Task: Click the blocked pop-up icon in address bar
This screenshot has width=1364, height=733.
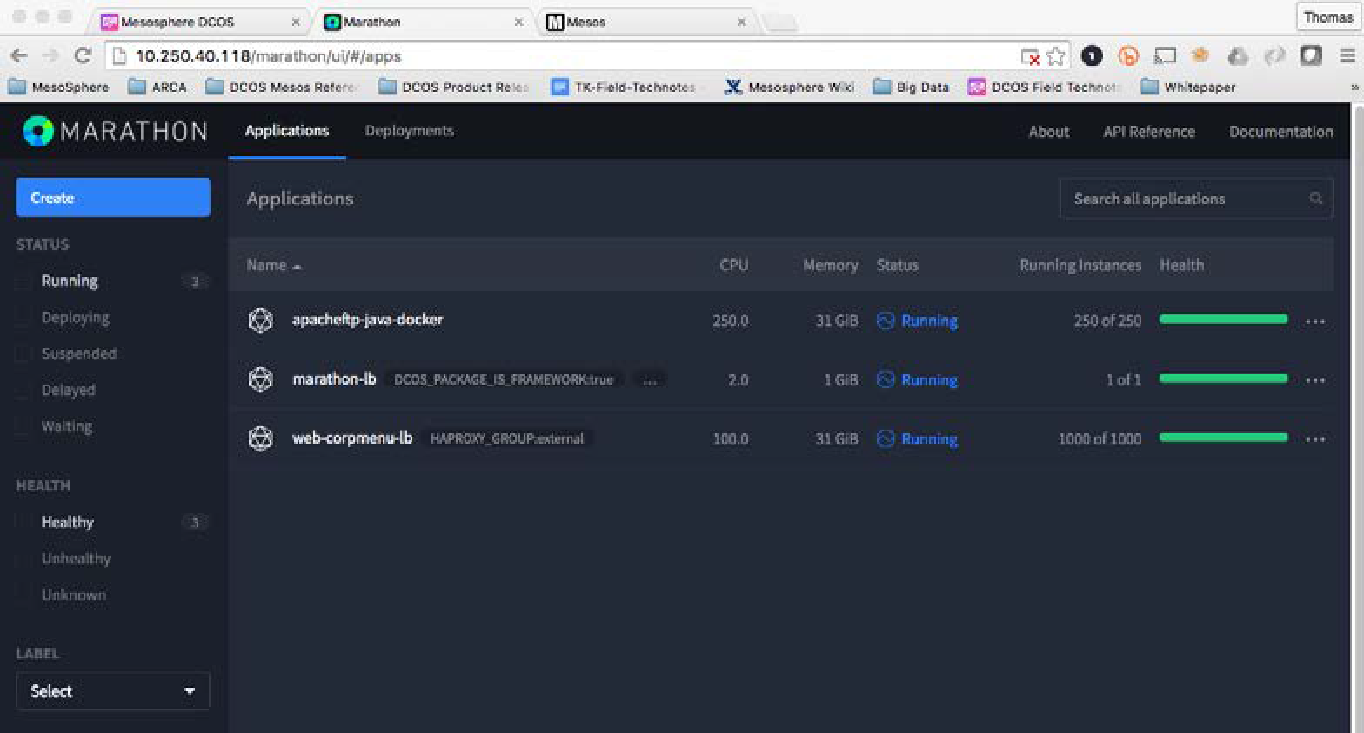Action: (1031, 57)
